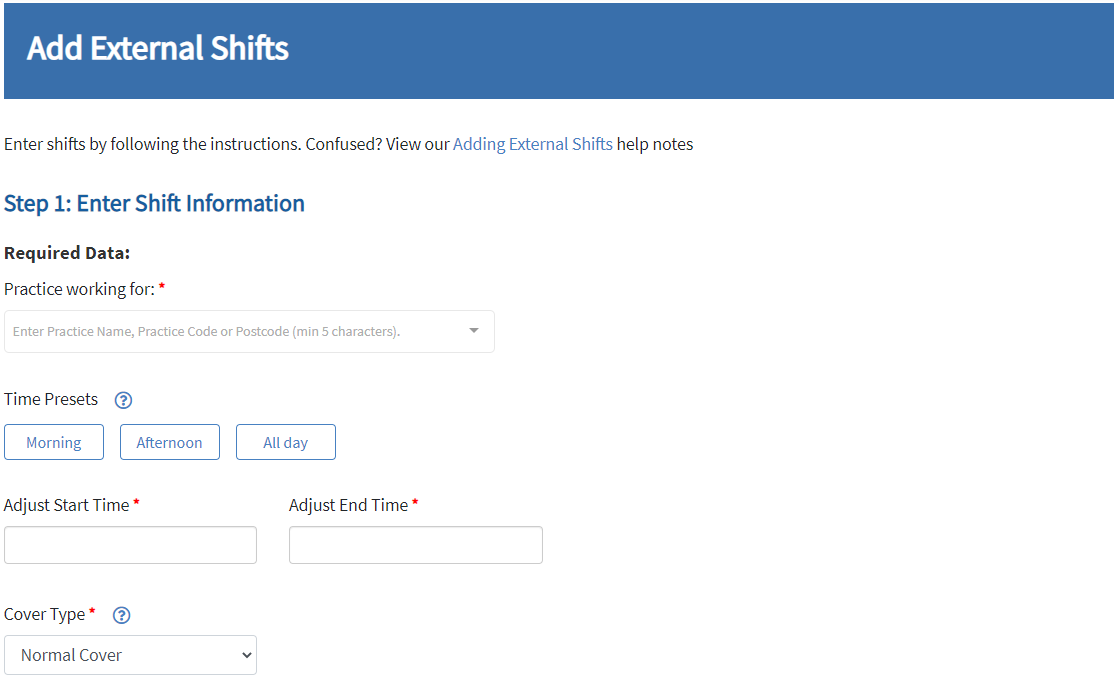1119x690 pixels.
Task: Click into the Adjust End Time box
Action: click(x=416, y=546)
